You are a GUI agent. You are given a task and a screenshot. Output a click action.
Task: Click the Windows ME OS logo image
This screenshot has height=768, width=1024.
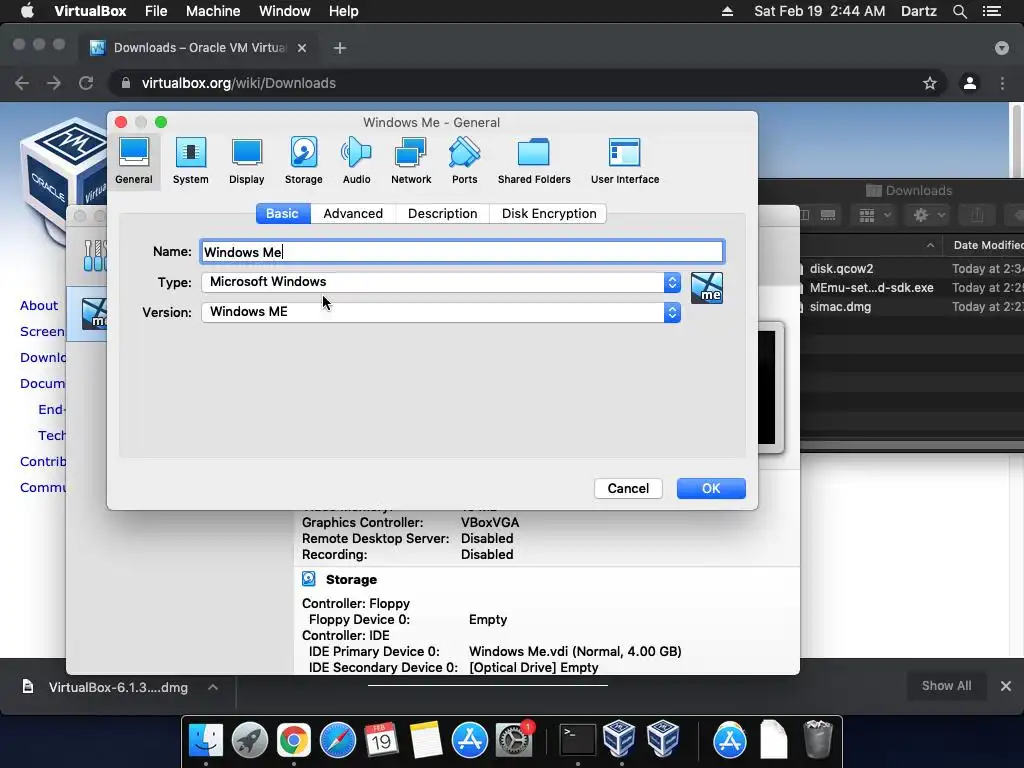[707, 288]
